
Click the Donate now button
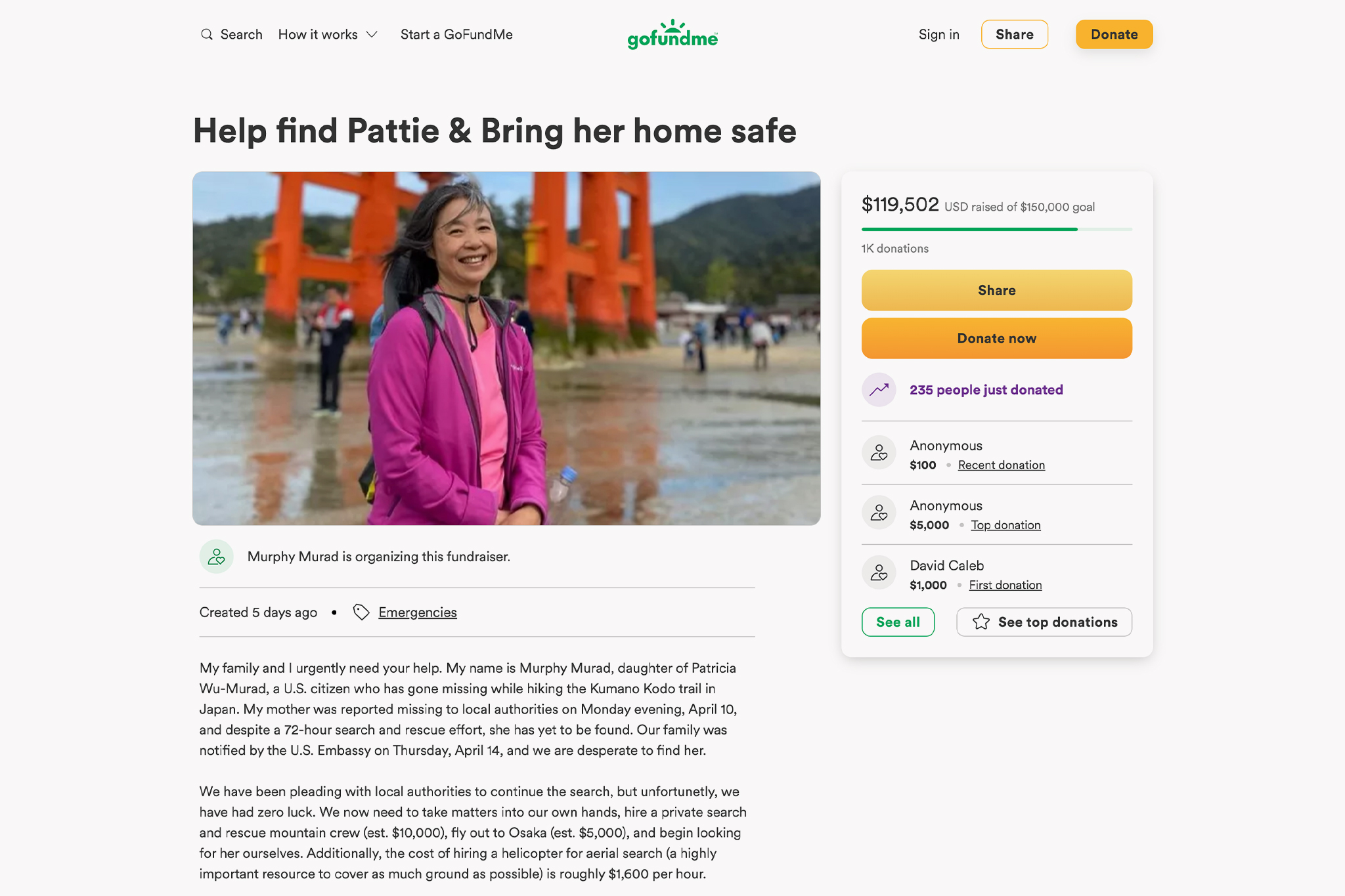996,339
